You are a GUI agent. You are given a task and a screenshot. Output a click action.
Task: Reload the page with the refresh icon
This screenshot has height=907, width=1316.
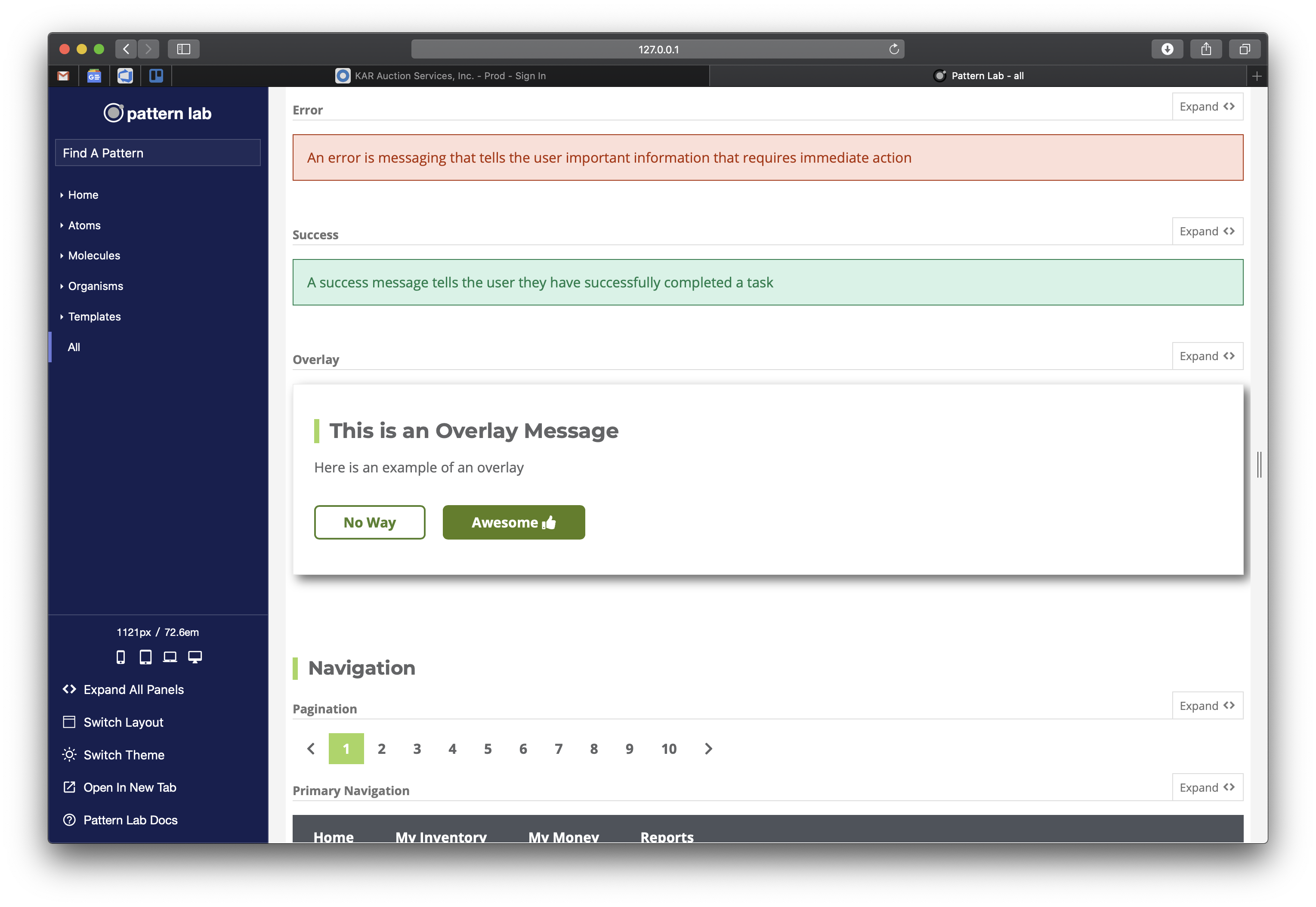pos(894,49)
